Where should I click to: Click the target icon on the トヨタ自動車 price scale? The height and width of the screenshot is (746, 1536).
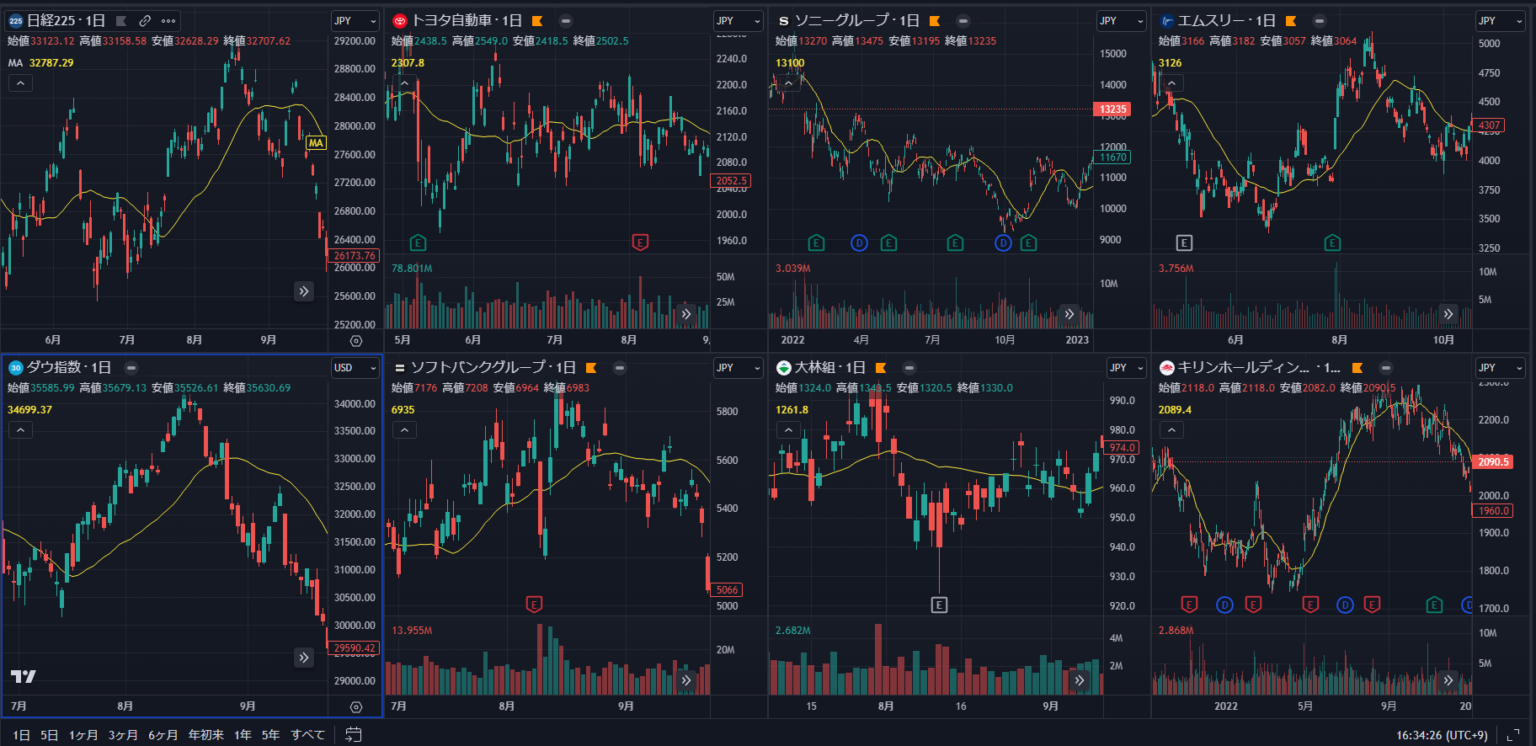tap(742, 339)
